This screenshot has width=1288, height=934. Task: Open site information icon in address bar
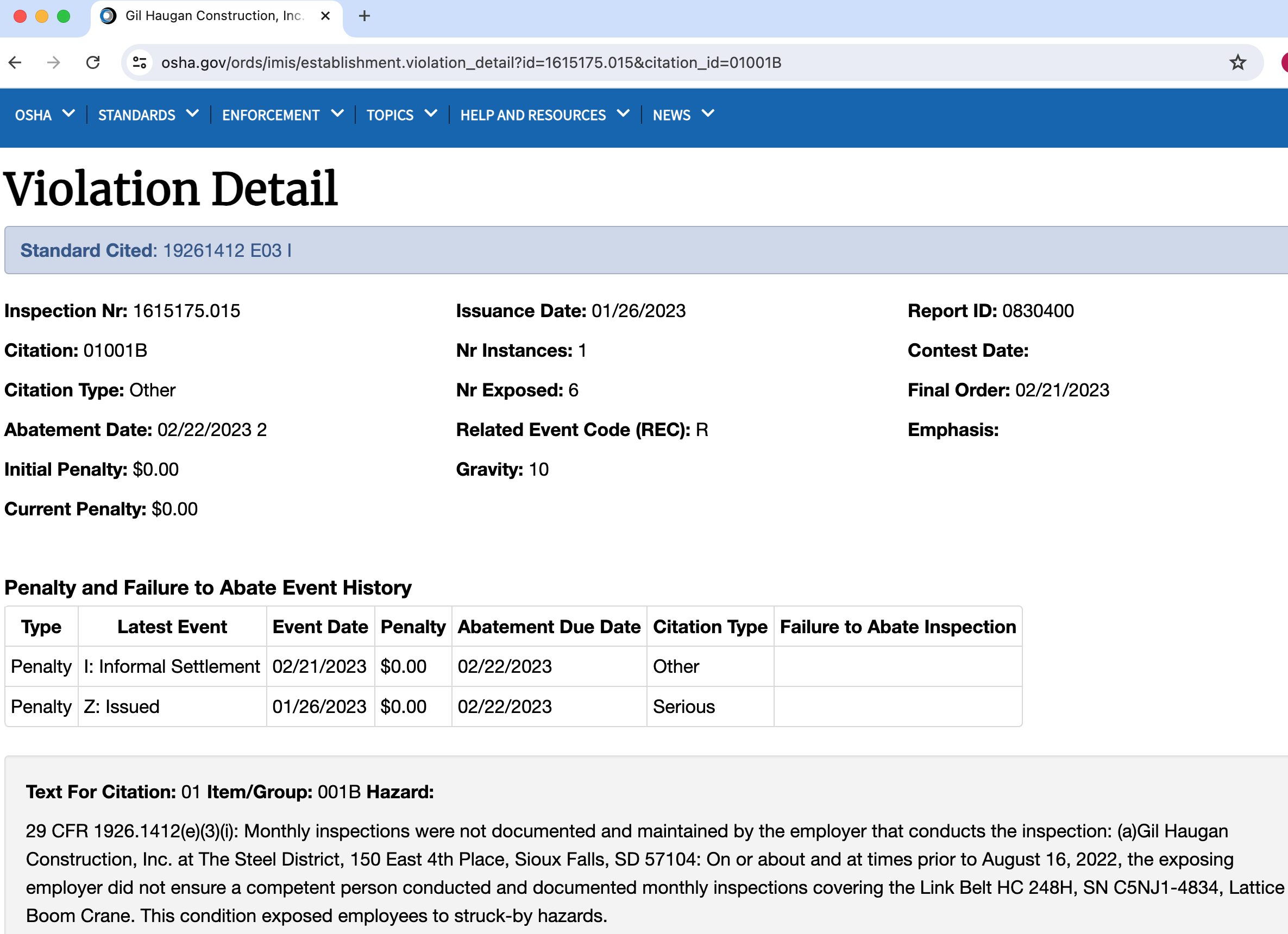tap(140, 62)
